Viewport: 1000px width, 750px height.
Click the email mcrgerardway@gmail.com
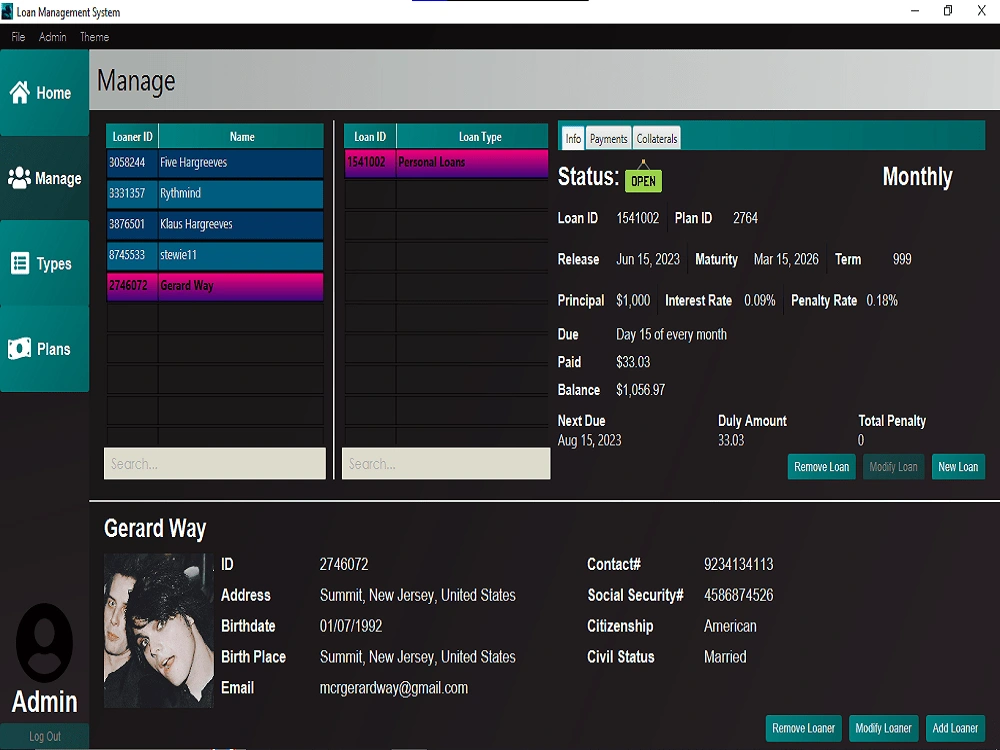pos(393,688)
